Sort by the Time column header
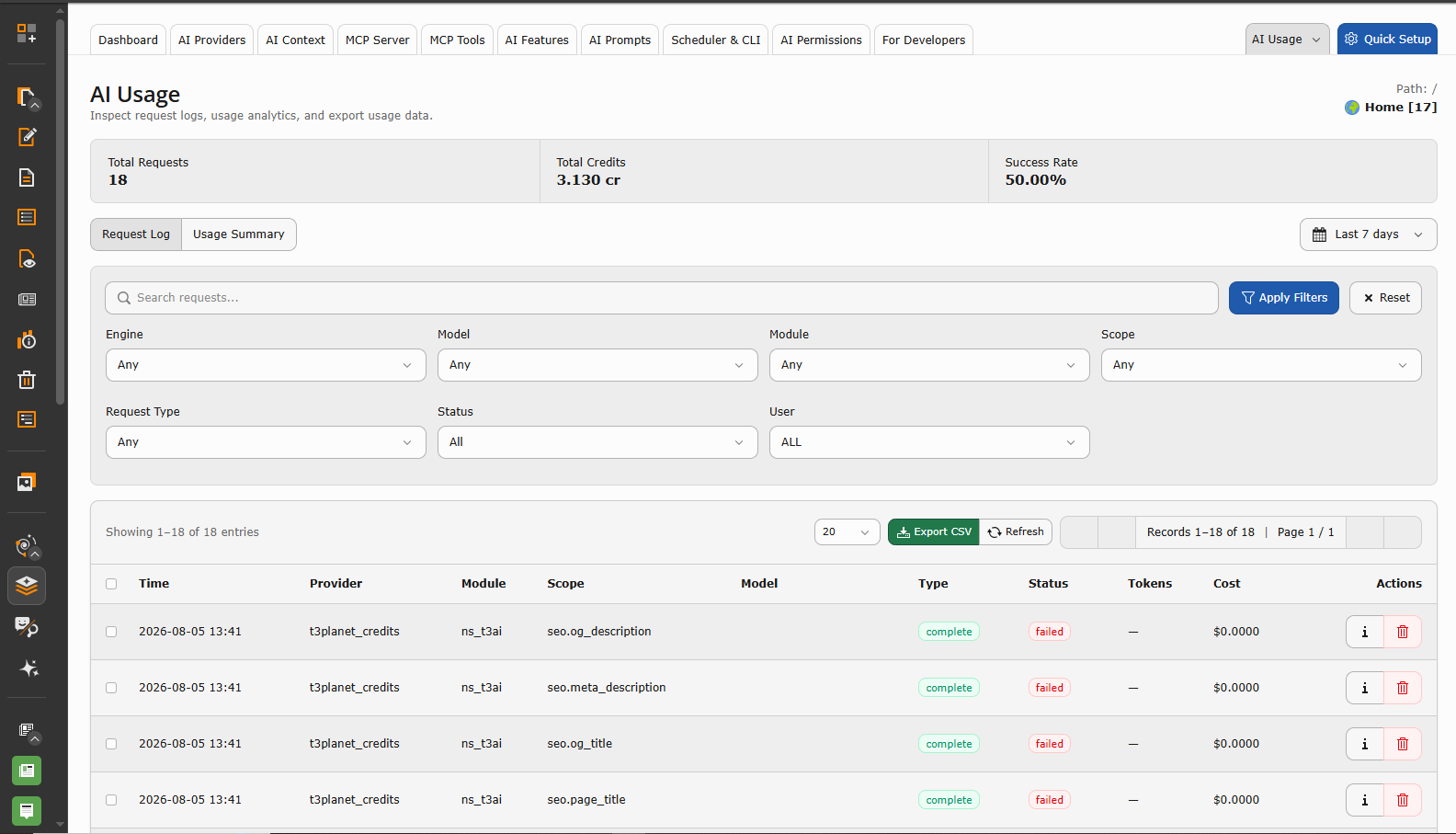The width and height of the screenshot is (1456, 834). [154, 584]
